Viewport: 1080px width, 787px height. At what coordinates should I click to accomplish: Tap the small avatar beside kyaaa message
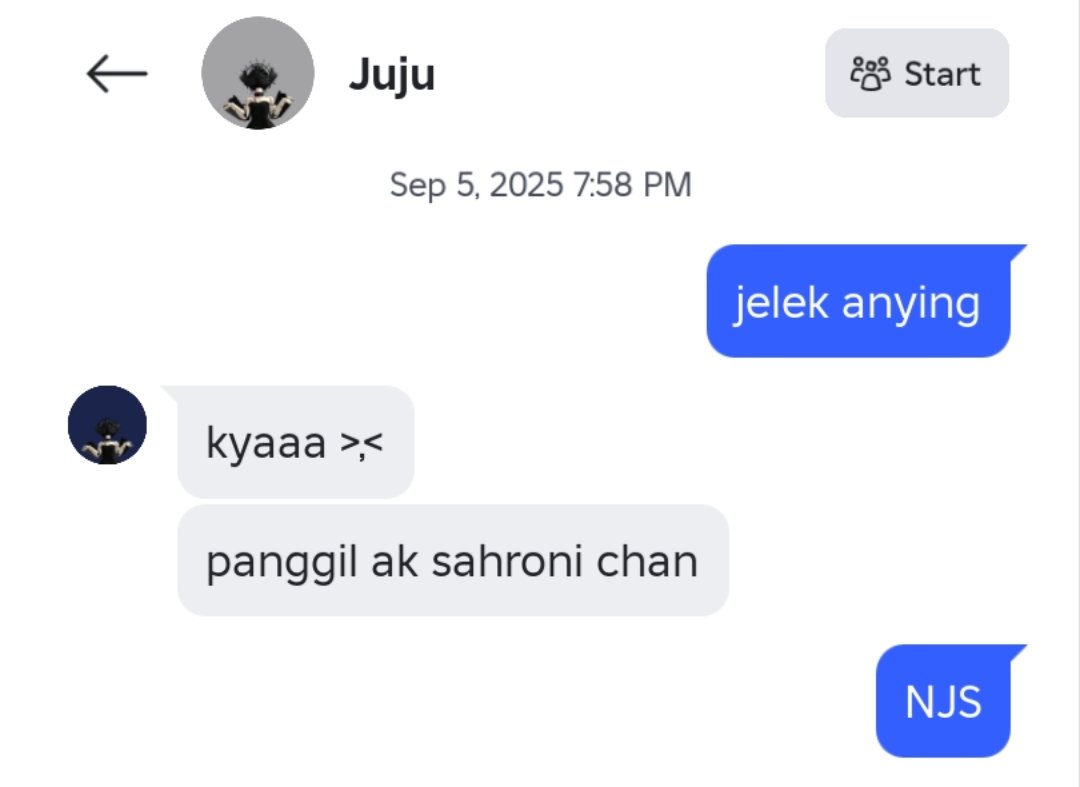coord(107,425)
